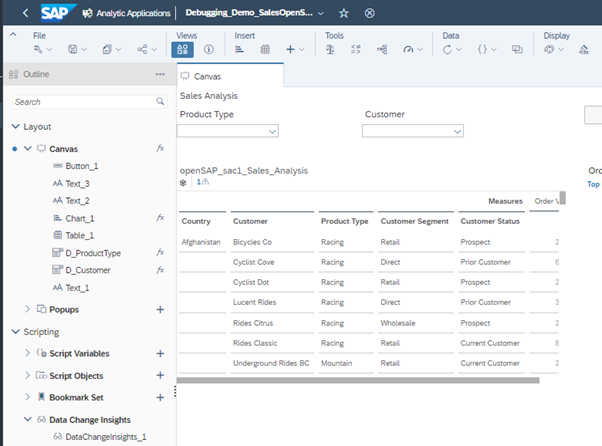Open the Product Type dropdown

tap(228, 131)
